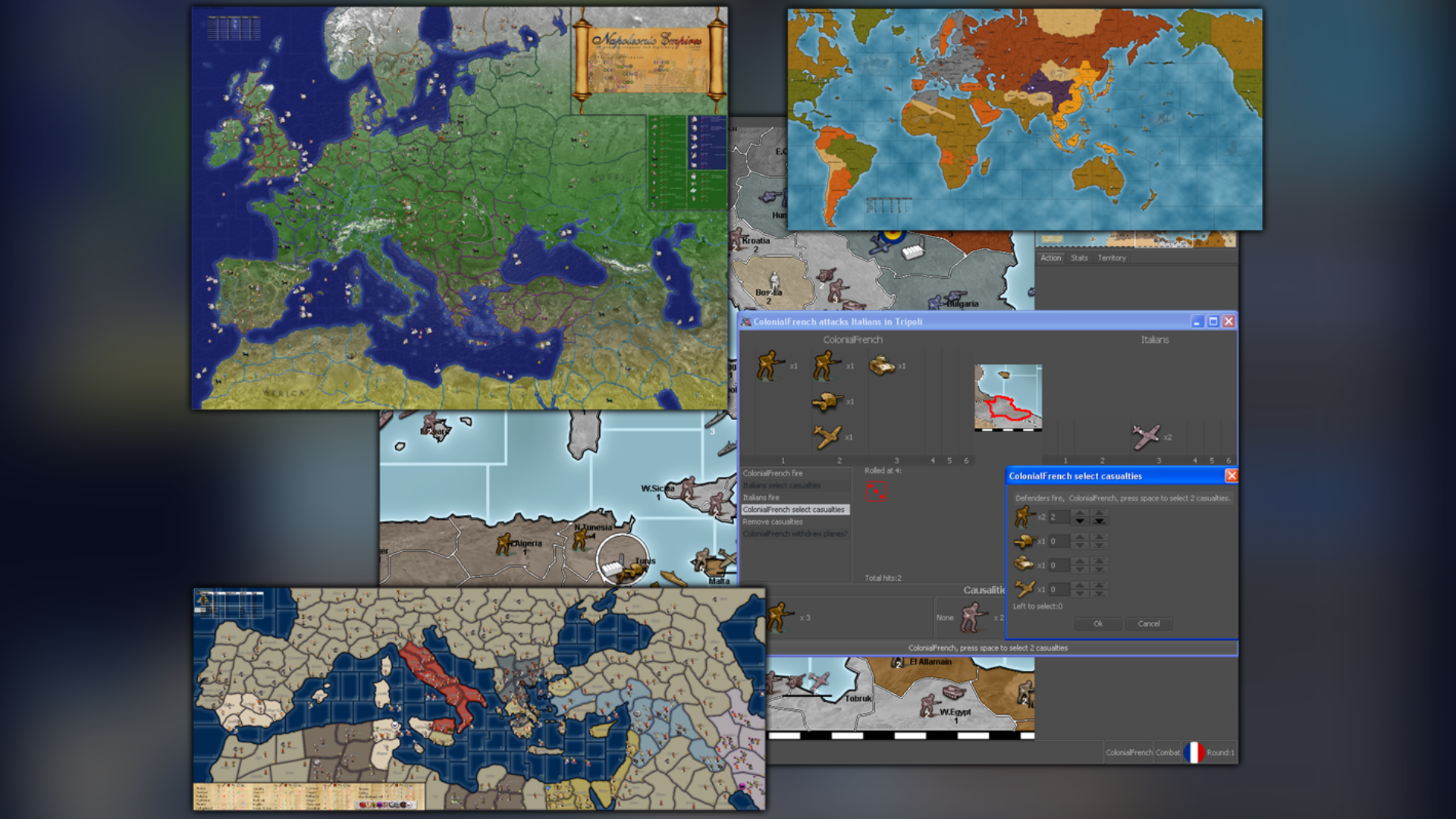Increase infantry casualty count by one
The width and height of the screenshot is (1456, 819).
1080,513
